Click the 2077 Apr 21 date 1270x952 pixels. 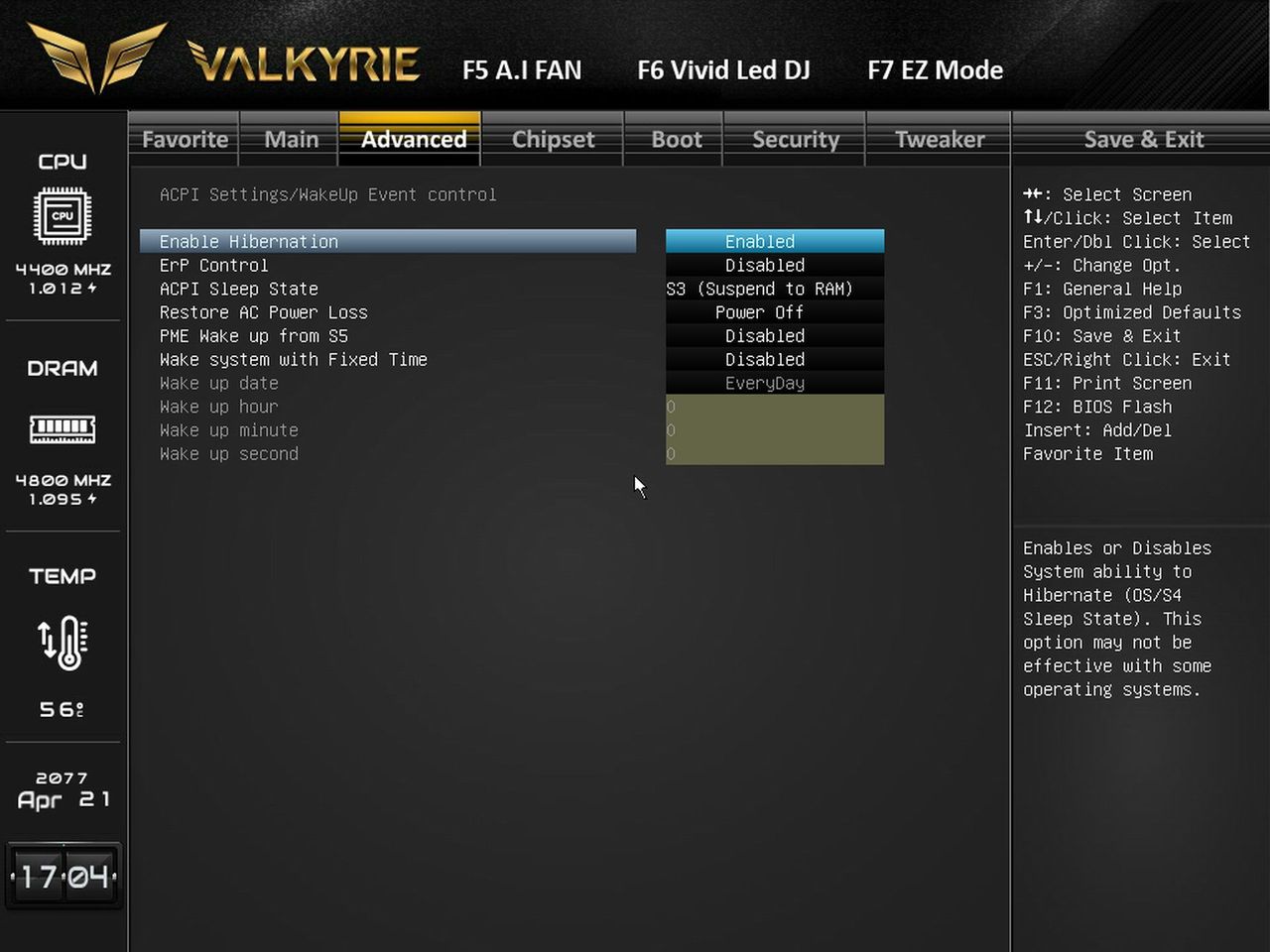[x=63, y=790]
